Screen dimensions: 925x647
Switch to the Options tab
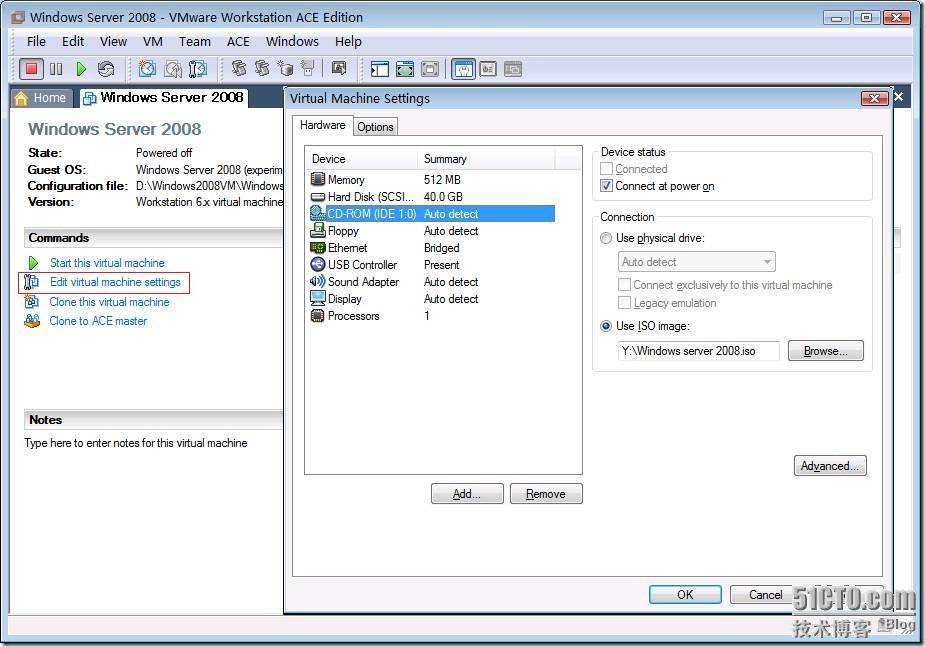(375, 127)
